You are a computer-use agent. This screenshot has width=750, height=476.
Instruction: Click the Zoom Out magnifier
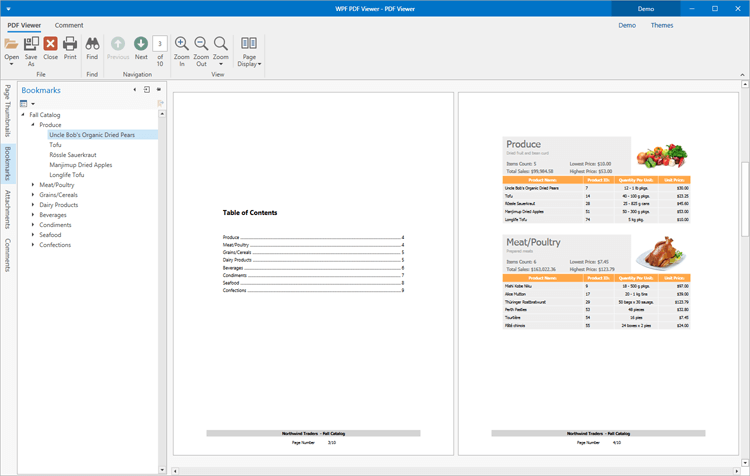point(201,45)
